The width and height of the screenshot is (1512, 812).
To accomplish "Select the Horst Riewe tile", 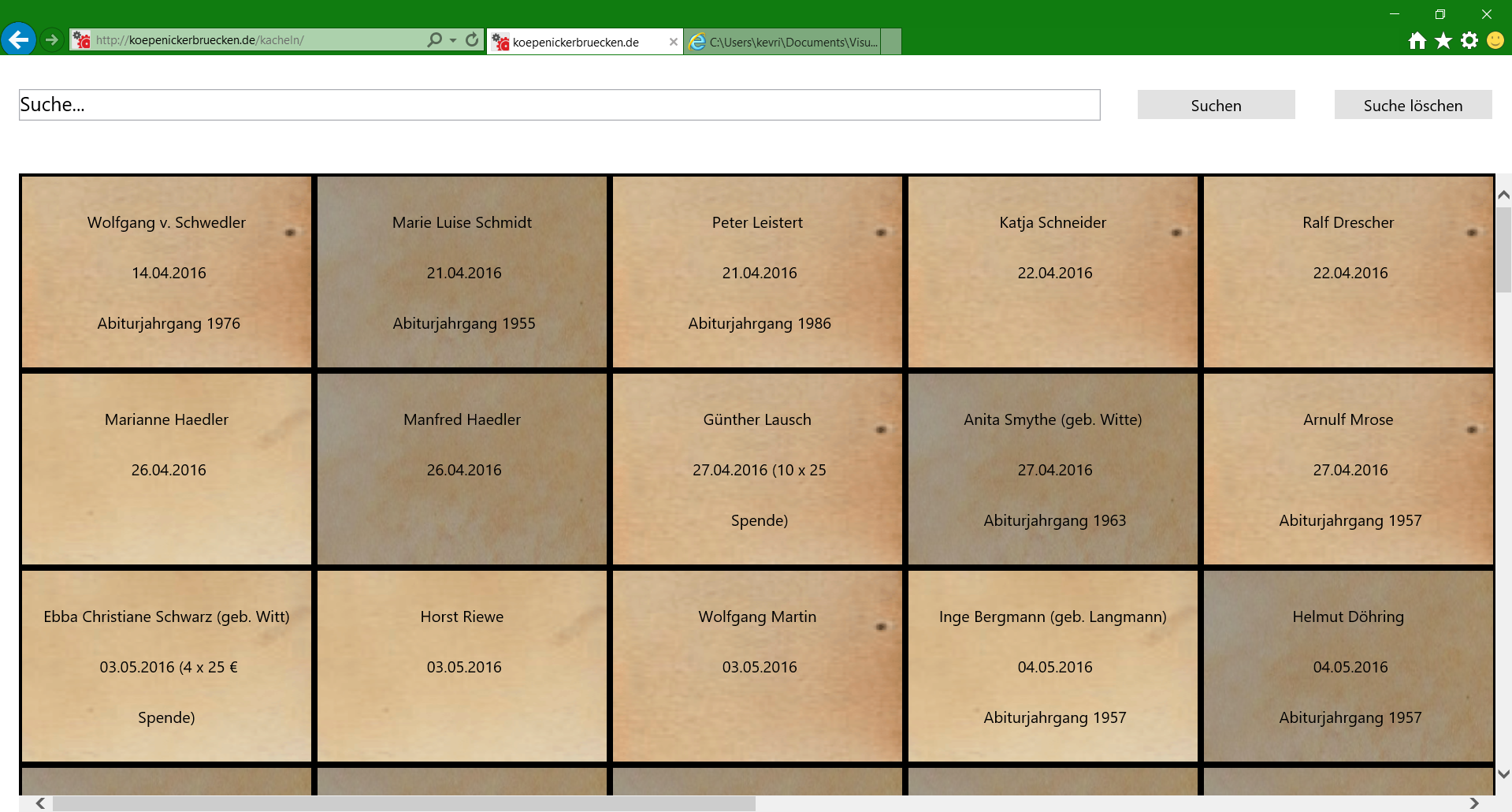I will (x=462, y=665).
